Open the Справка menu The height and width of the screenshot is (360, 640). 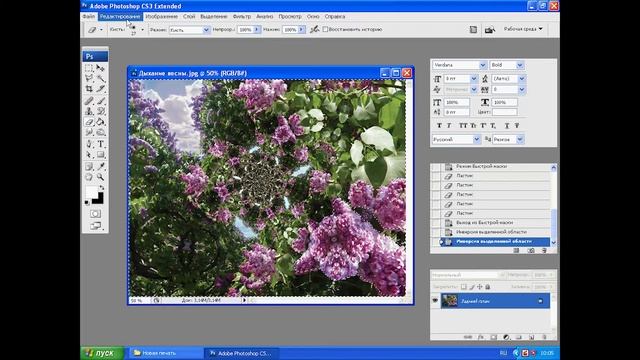pyautogui.click(x=335, y=16)
